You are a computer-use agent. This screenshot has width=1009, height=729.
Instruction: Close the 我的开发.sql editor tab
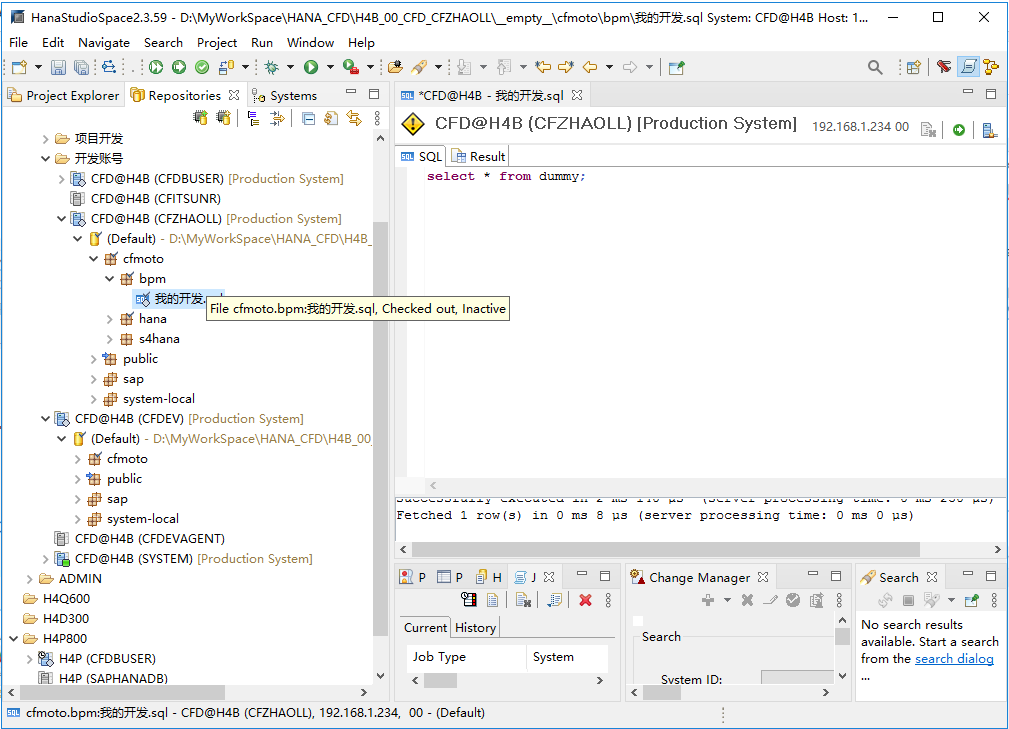(577, 95)
